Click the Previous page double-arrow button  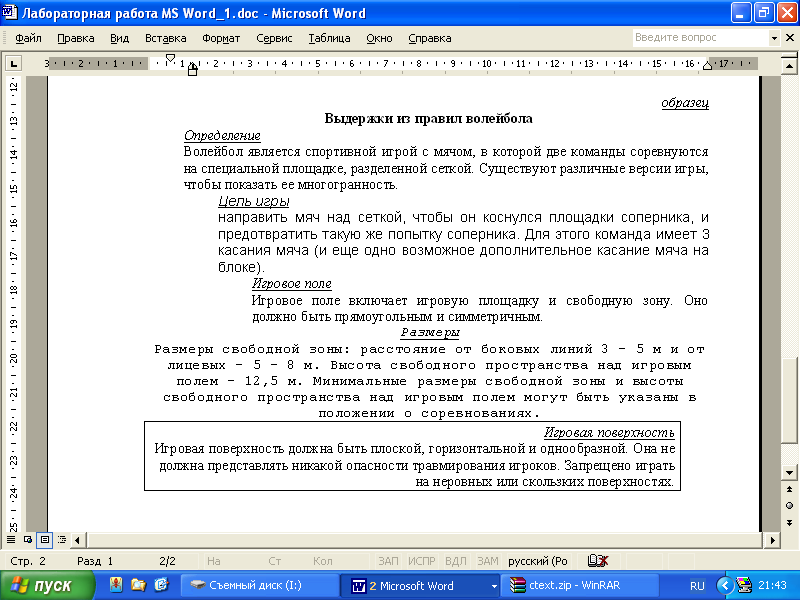pos(789,489)
